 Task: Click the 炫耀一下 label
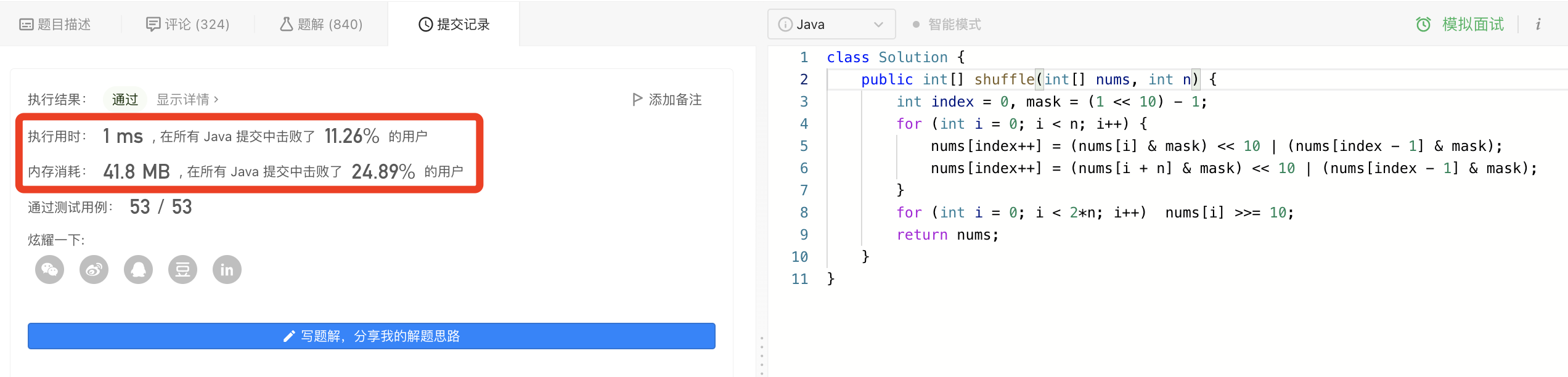pyautogui.click(x=56, y=240)
